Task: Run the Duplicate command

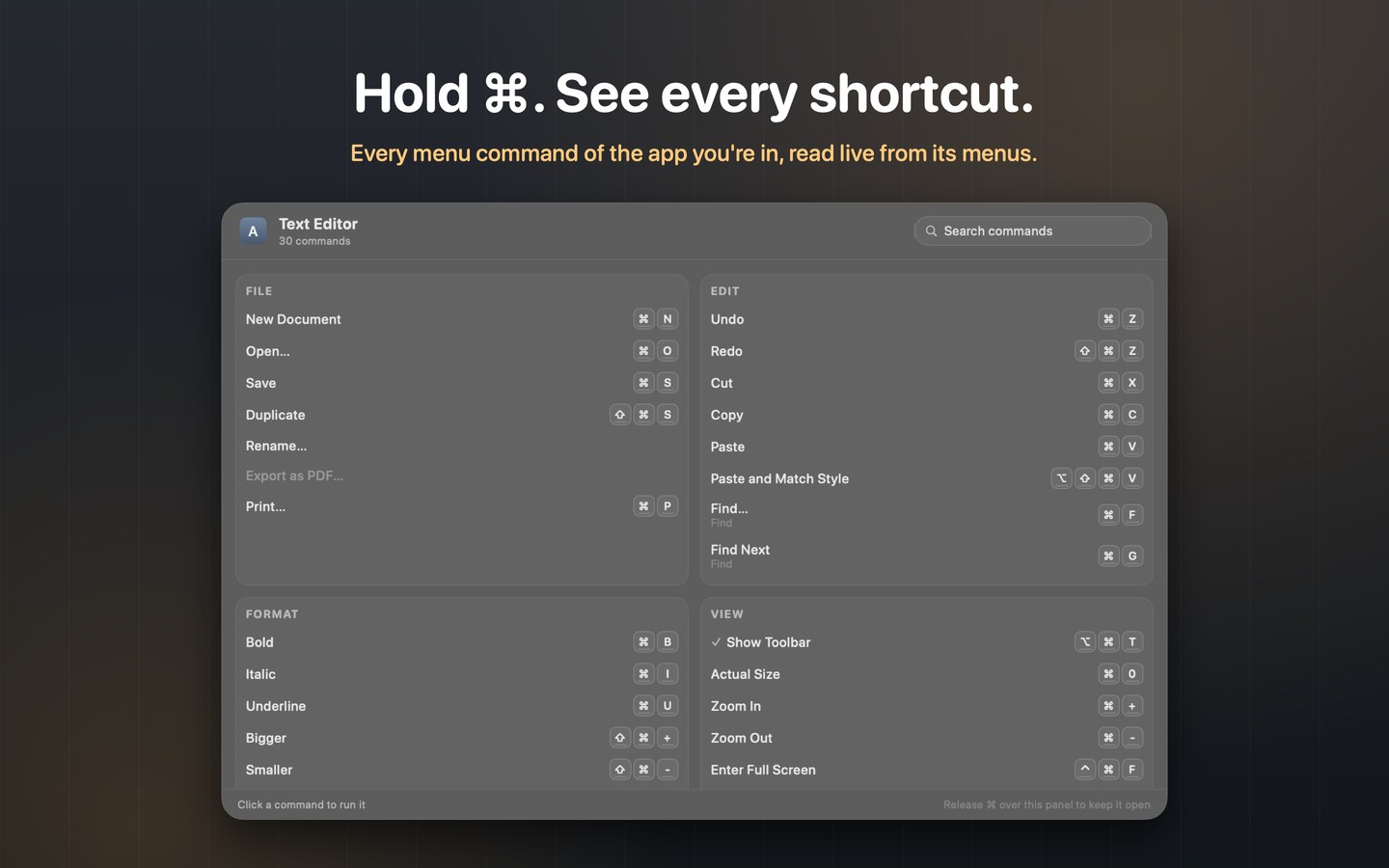Action: [462, 415]
